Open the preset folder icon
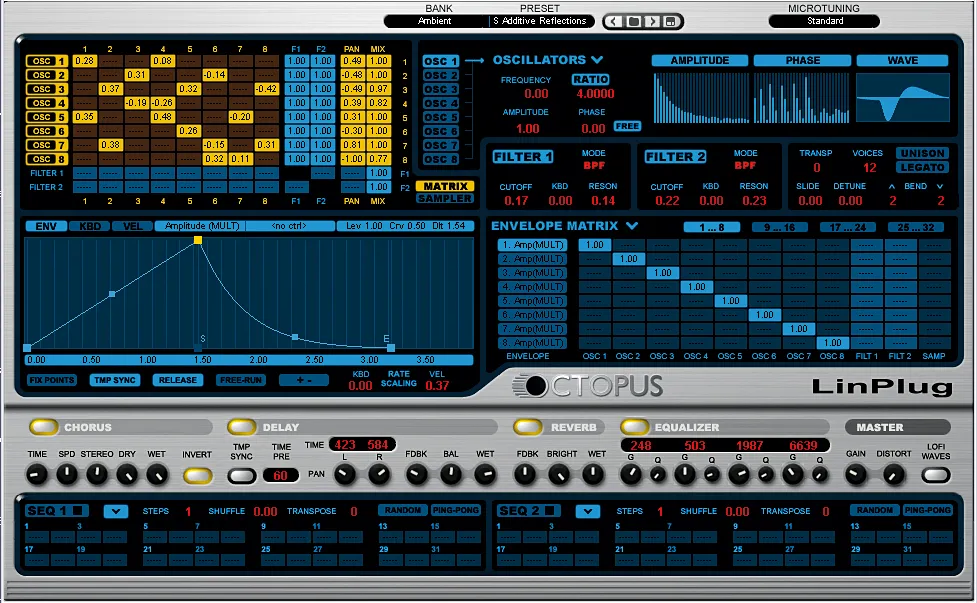Viewport: 977px width, 603px height. tap(633, 22)
